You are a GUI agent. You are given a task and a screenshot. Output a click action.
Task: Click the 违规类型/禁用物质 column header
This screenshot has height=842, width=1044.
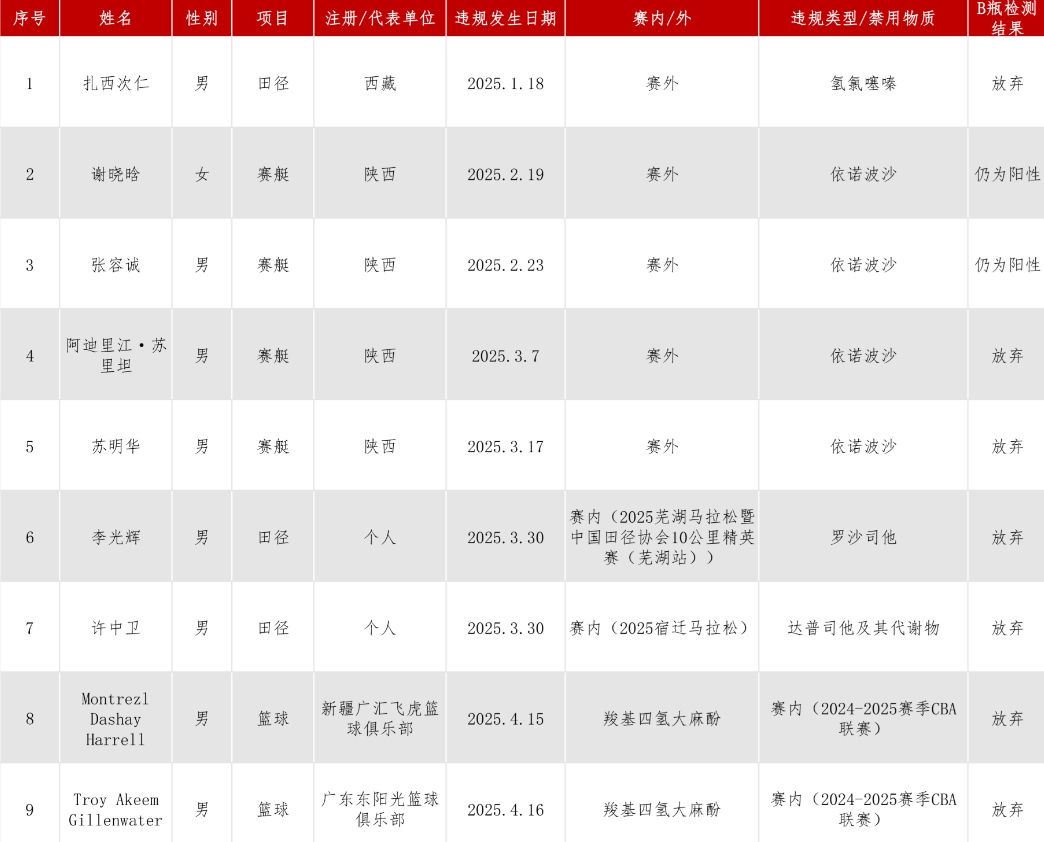pyautogui.click(x=863, y=18)
